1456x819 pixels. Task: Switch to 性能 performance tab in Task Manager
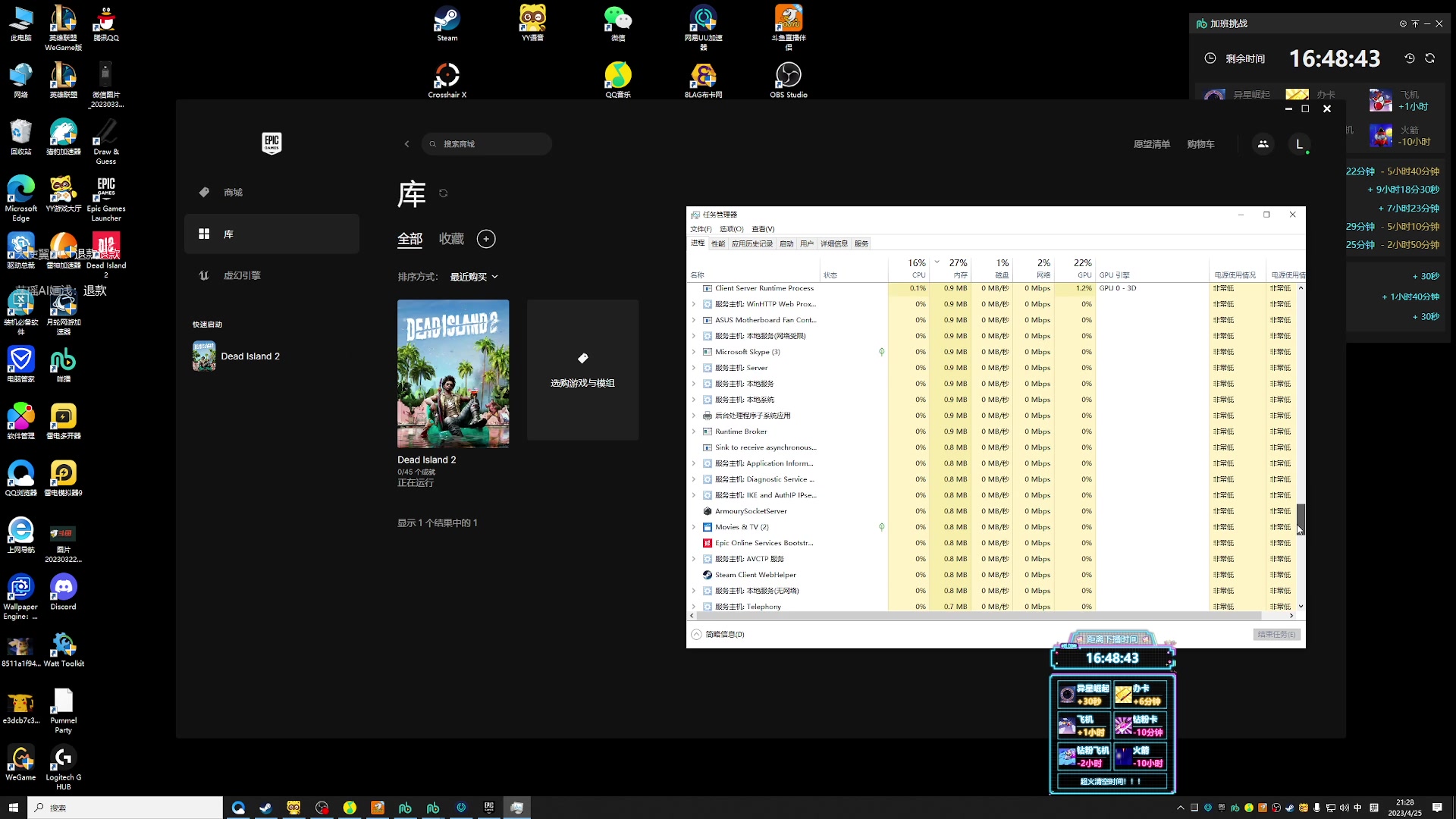click(718, 243)
